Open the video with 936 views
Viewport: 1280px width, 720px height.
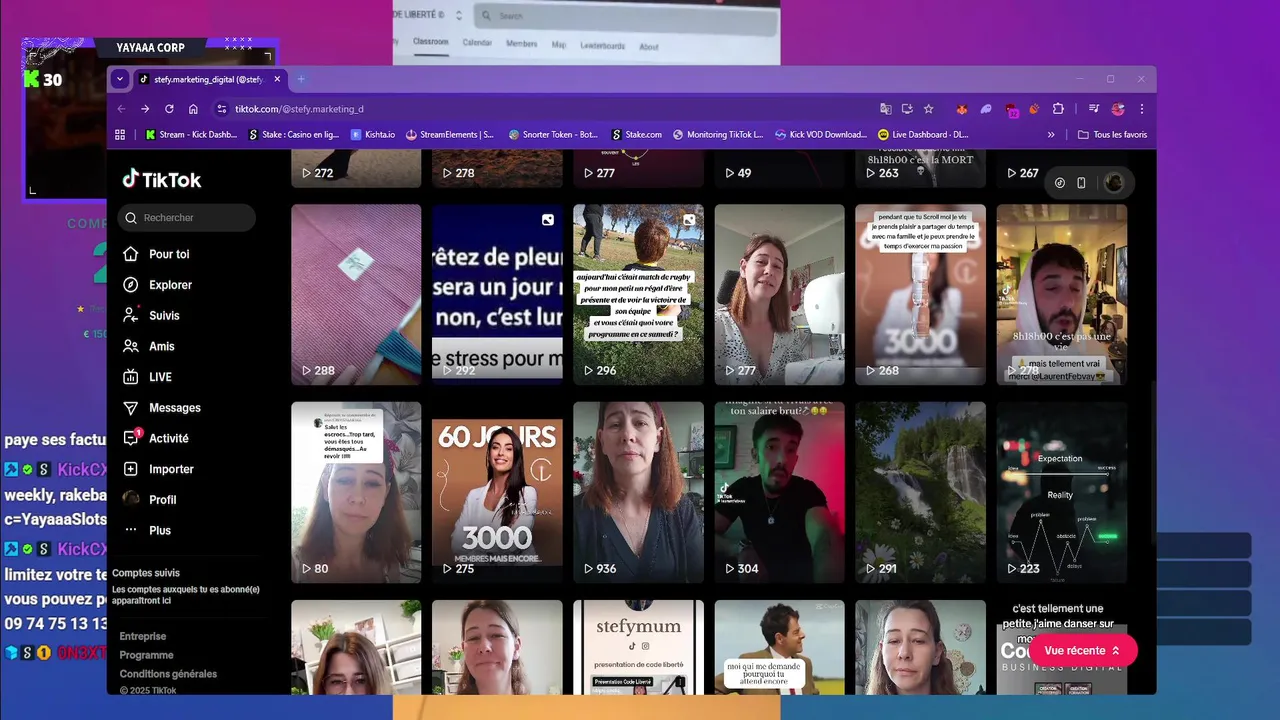pyautogui.click(x=638, y=492)
